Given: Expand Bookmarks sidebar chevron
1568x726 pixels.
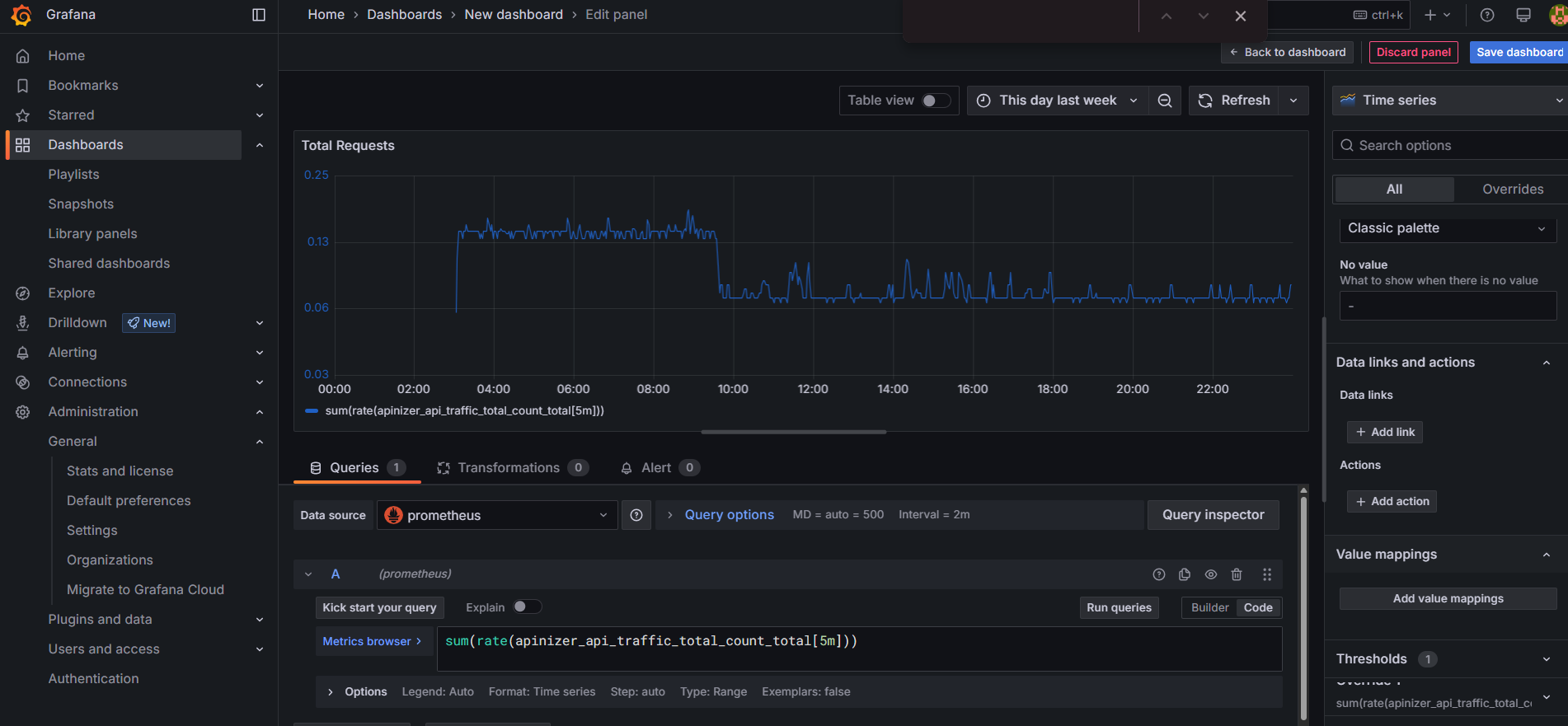Looking at the screenshot, I should point(260,86).
